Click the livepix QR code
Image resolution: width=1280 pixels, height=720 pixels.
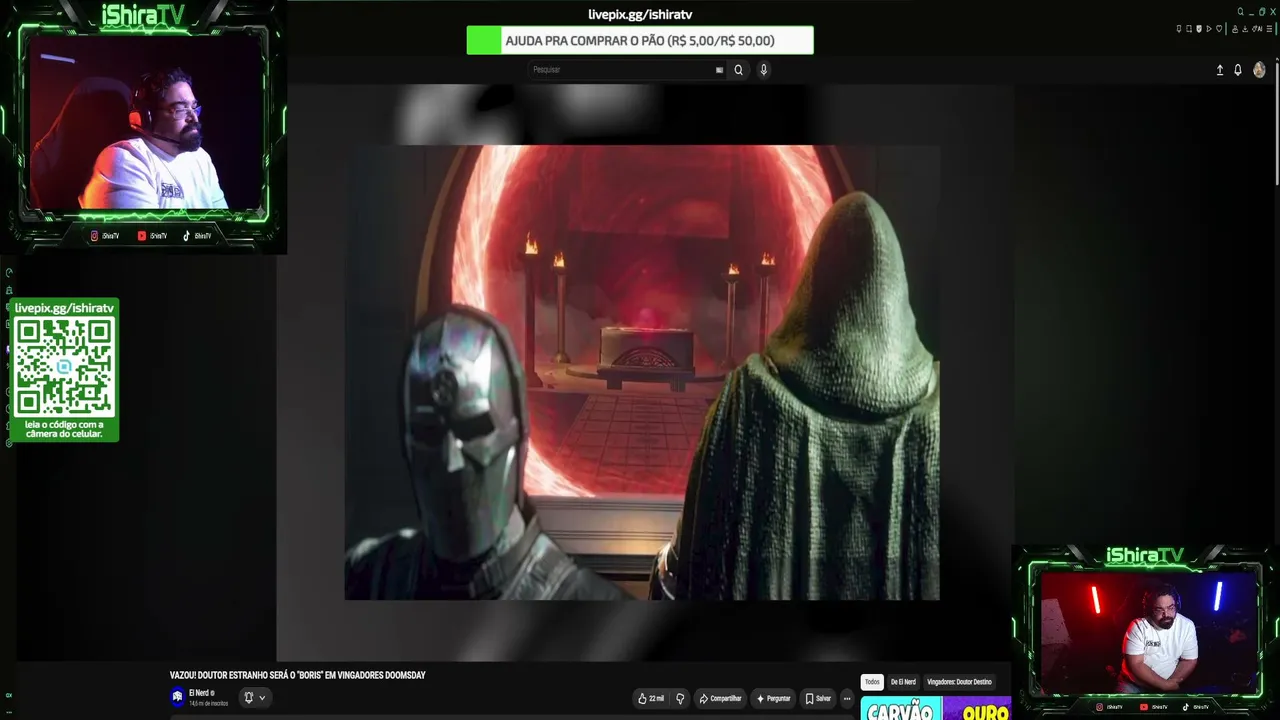point(64,367)
